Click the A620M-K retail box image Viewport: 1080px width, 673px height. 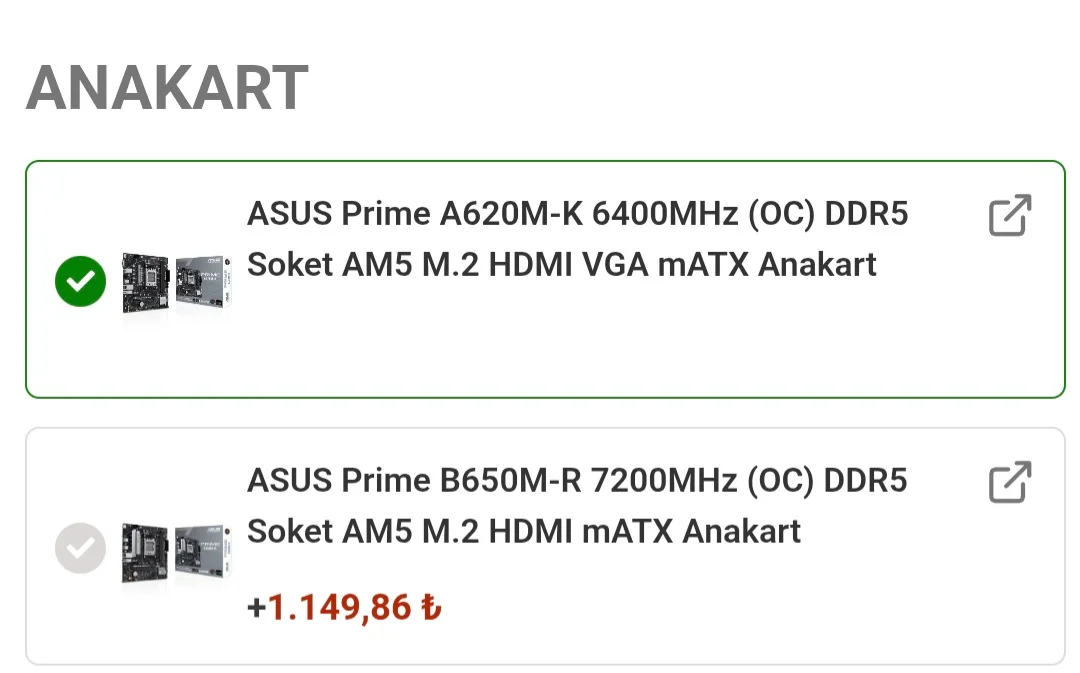[x=202, y=282]
